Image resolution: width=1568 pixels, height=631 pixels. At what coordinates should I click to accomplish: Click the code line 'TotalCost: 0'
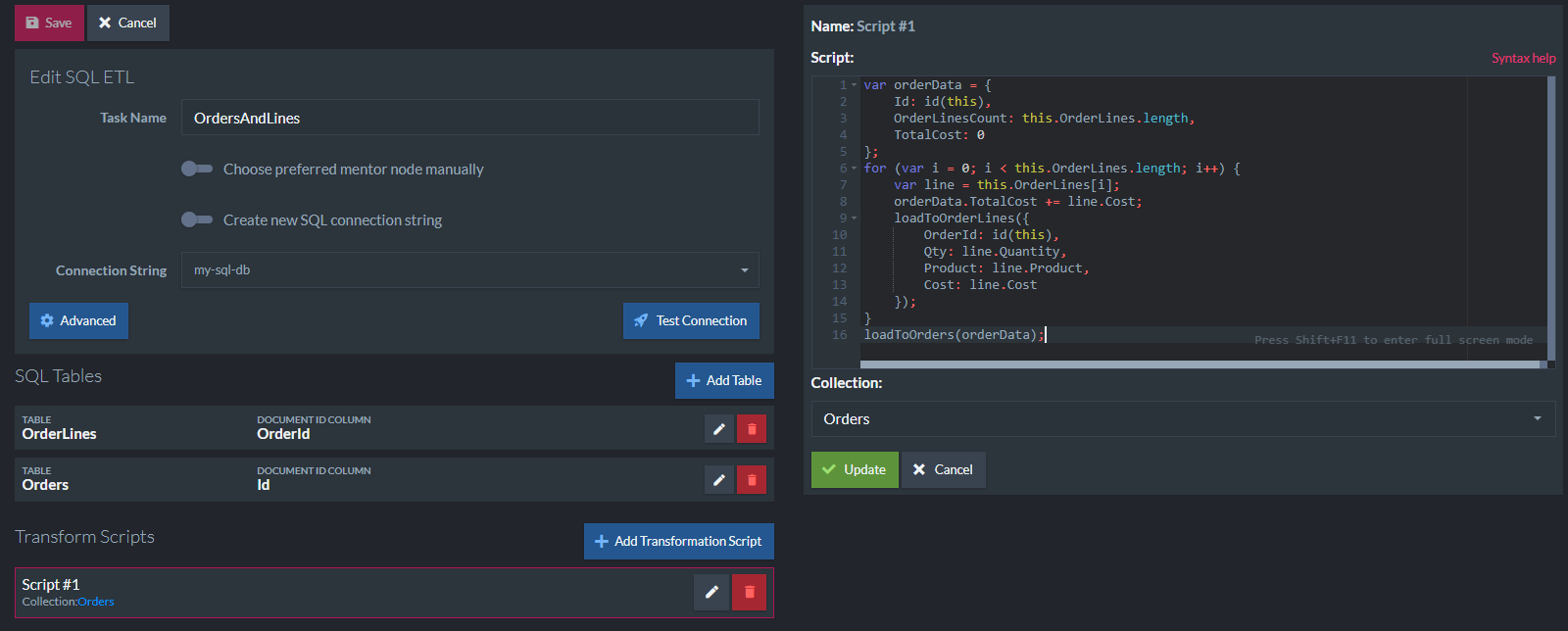939,135
